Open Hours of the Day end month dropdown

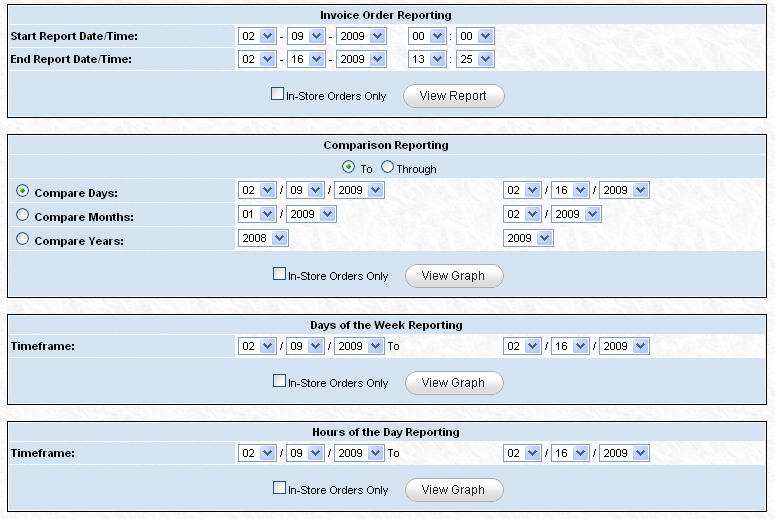[522, 453]
